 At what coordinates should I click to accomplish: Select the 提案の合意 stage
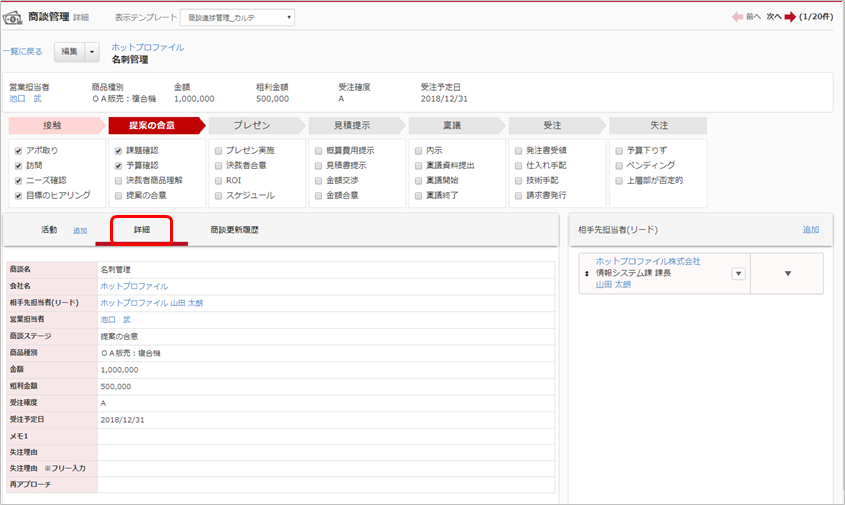155,126
